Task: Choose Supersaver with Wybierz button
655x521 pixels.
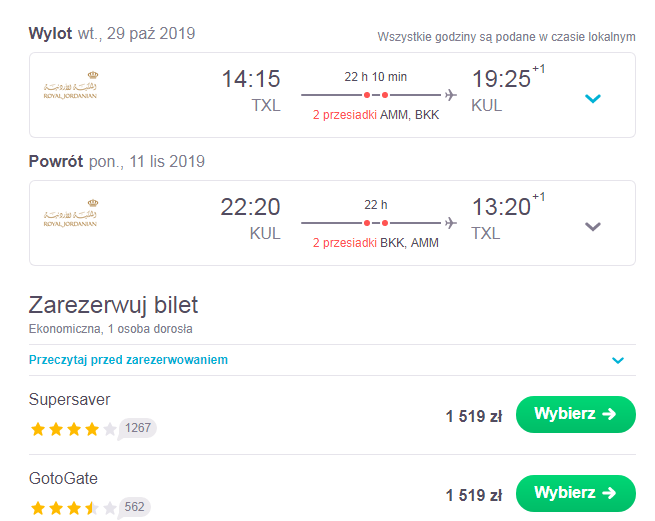Action: point(576,414)
